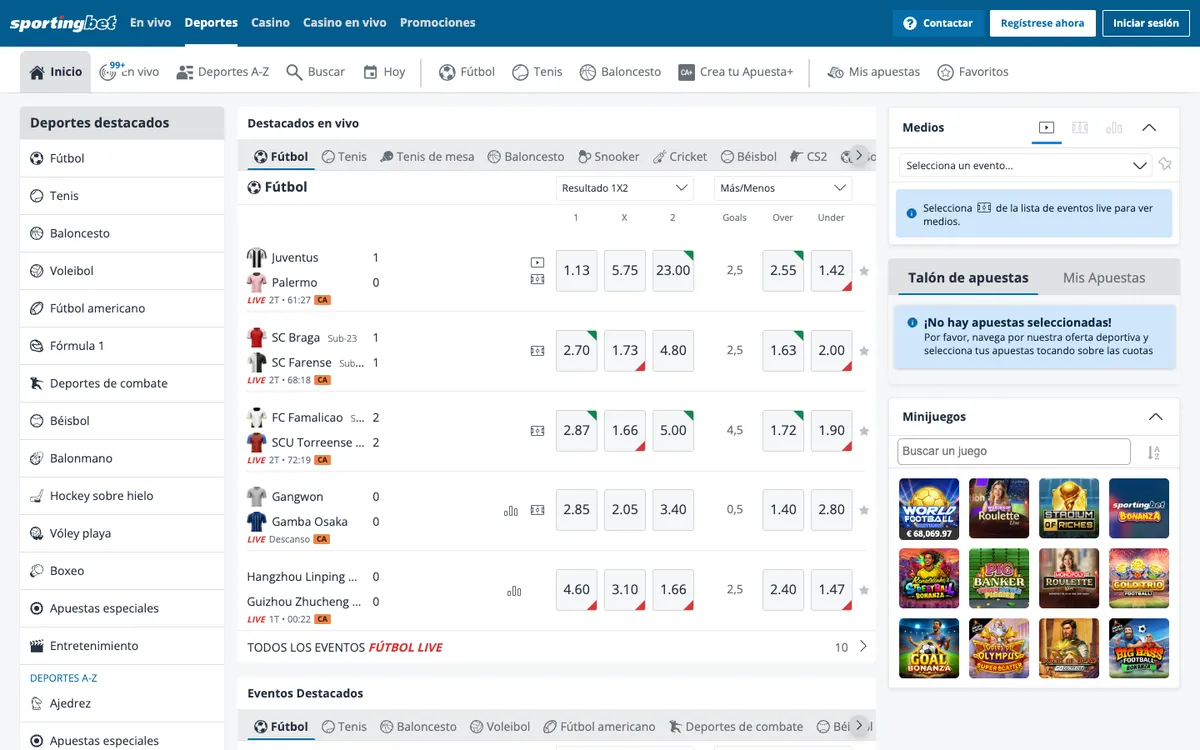Image resolution: width=1200 pixels, height=750 pixels.
Task: Add SC Braga match to favorites star
Action: [x=864, y=351]
